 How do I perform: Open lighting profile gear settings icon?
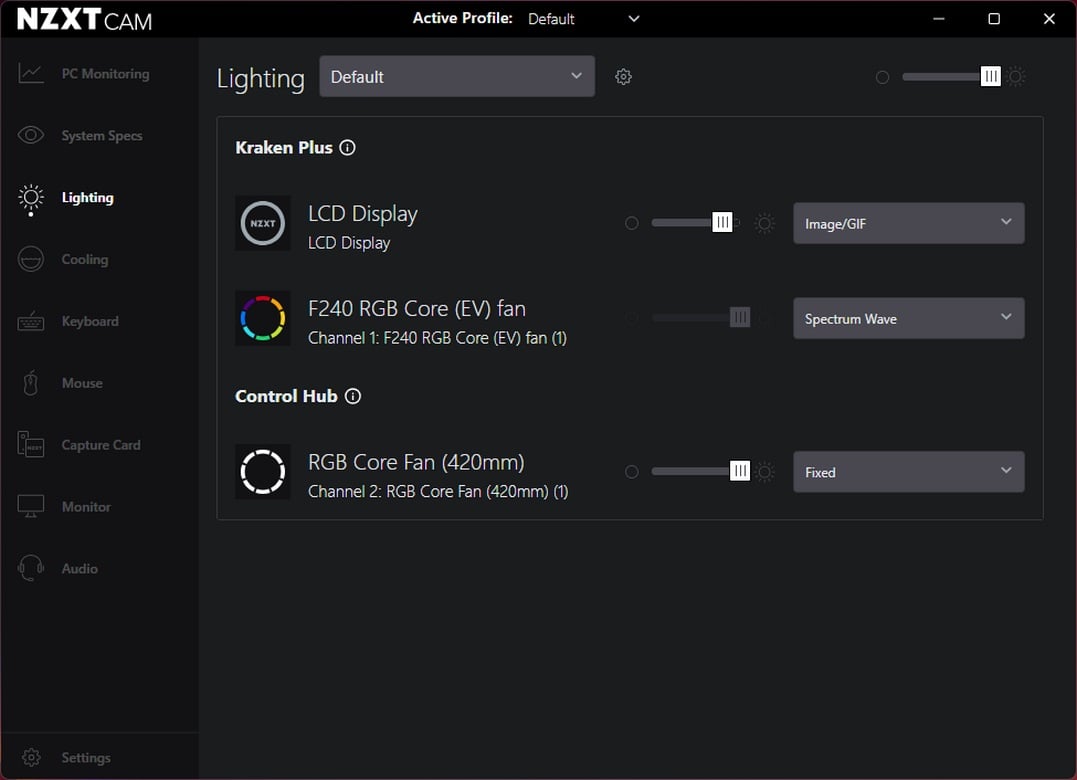point(623,77)
